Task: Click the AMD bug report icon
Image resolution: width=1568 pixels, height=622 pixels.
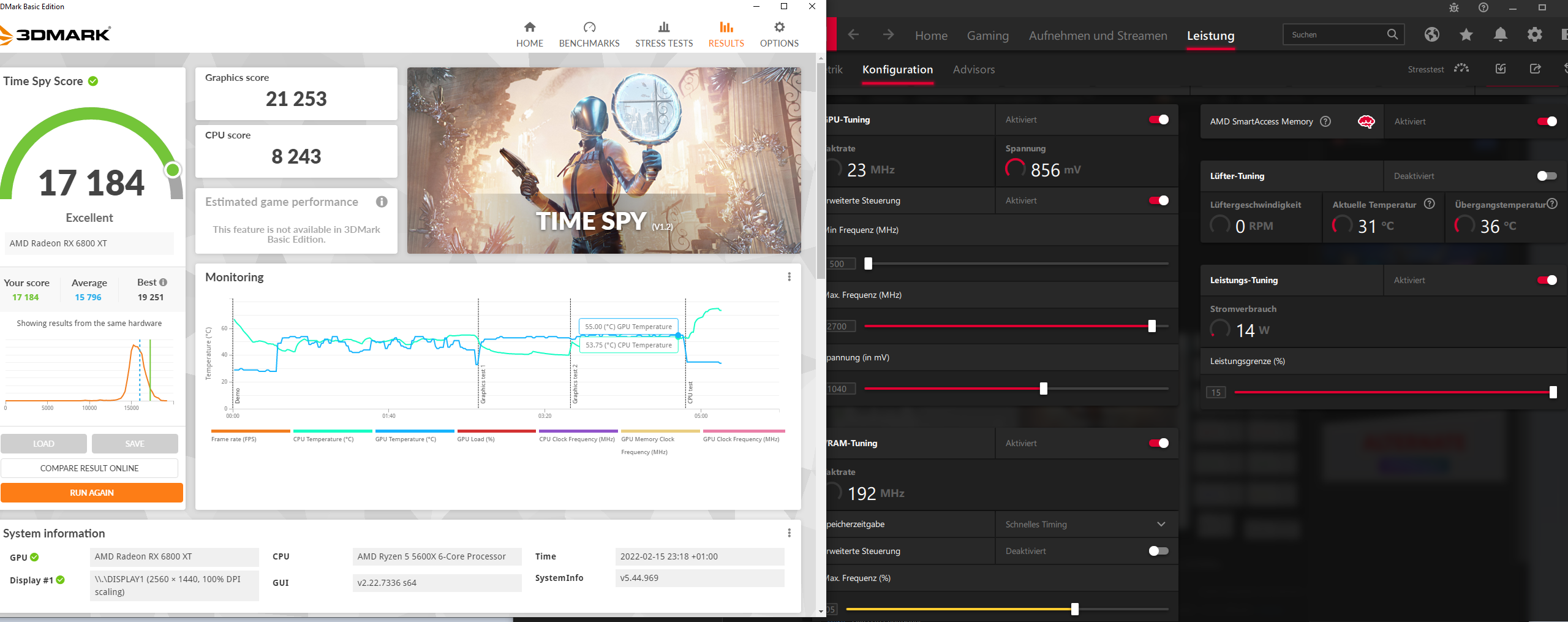Action: [x=1454, y=8]
